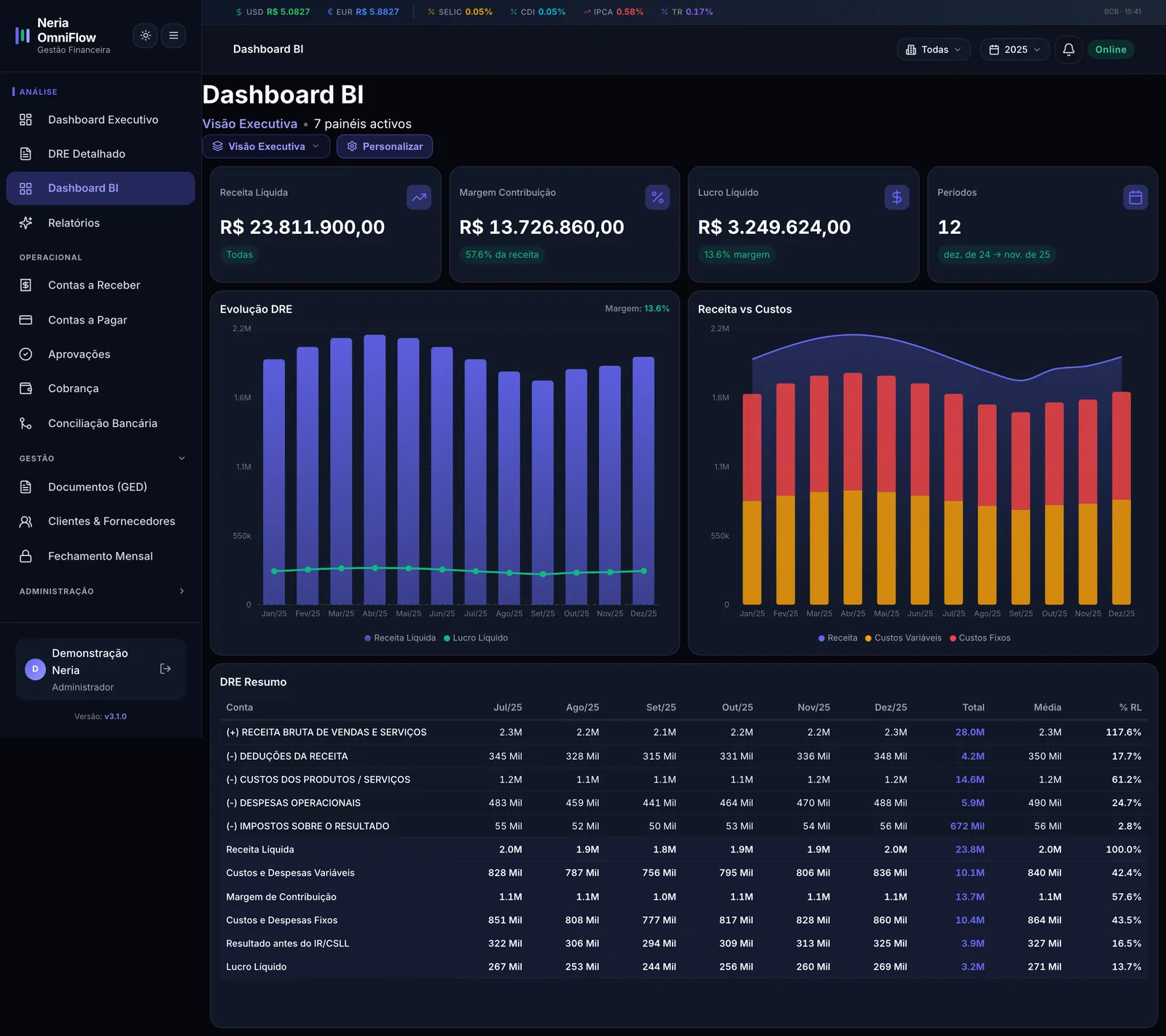This screenshot has width=1166, height=1036.
Task: Collapse the Gestão section chevron
Action: [x=181, y=458]
